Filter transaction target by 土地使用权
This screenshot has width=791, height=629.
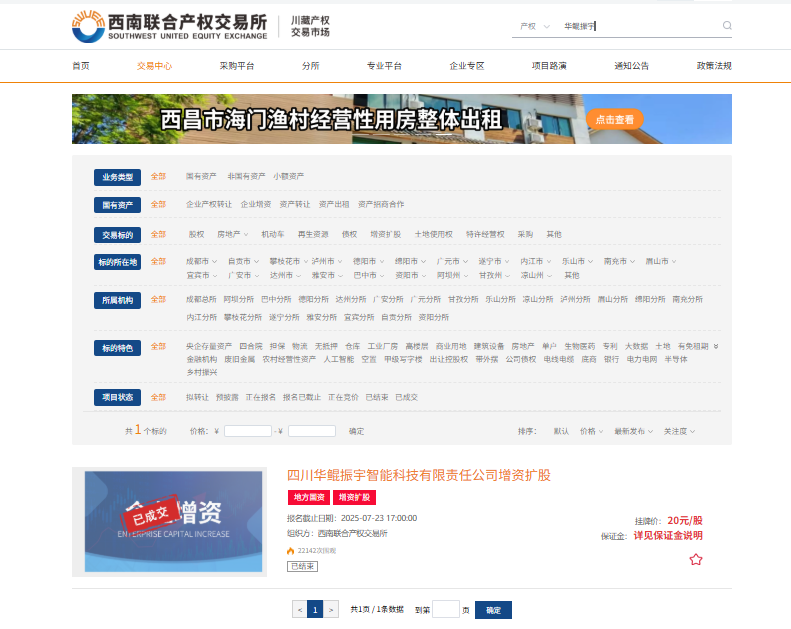[x=433, y=235]
